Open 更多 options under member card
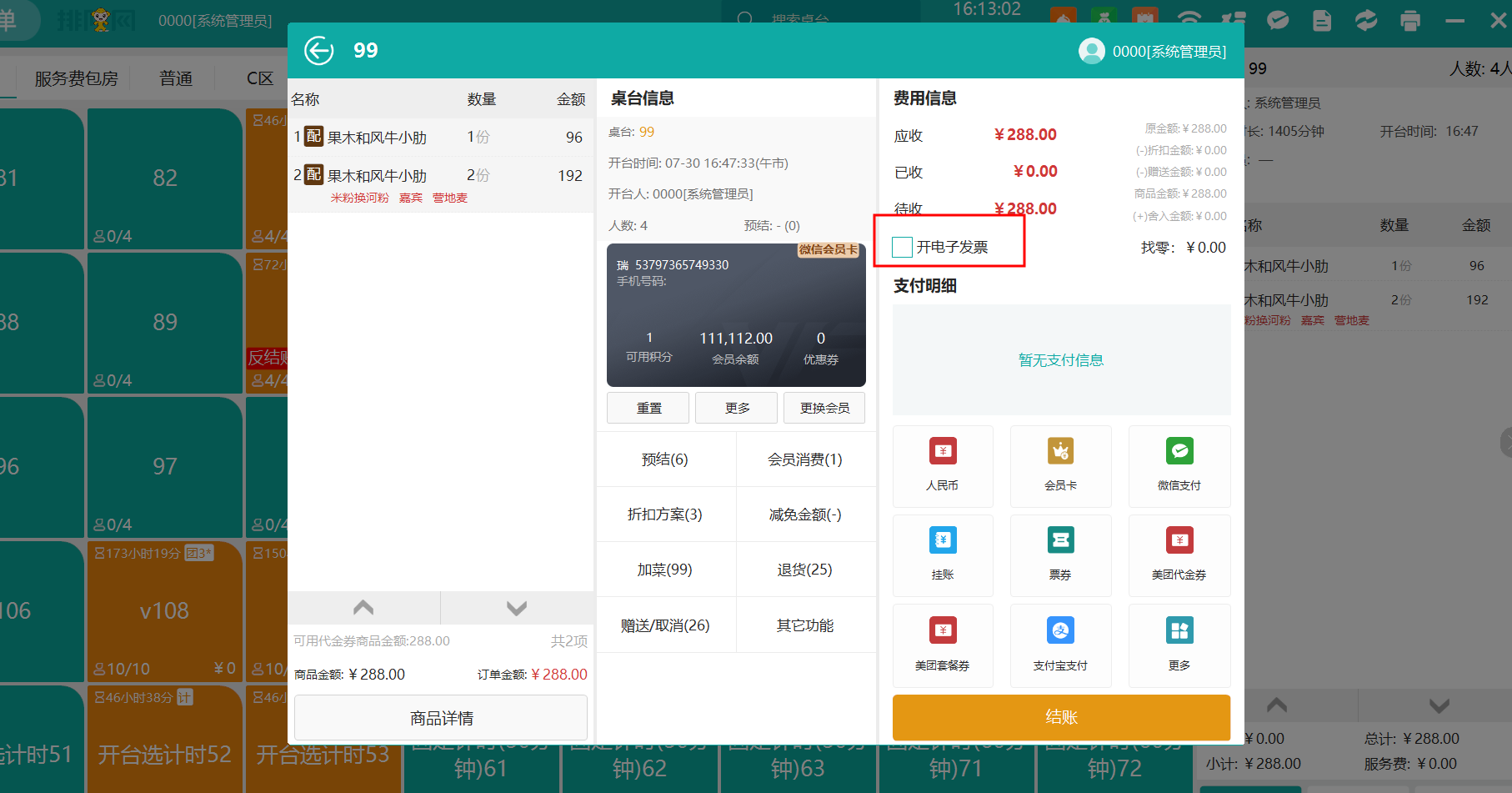This screenshot has width=1512, height=793. click(737, 408)
